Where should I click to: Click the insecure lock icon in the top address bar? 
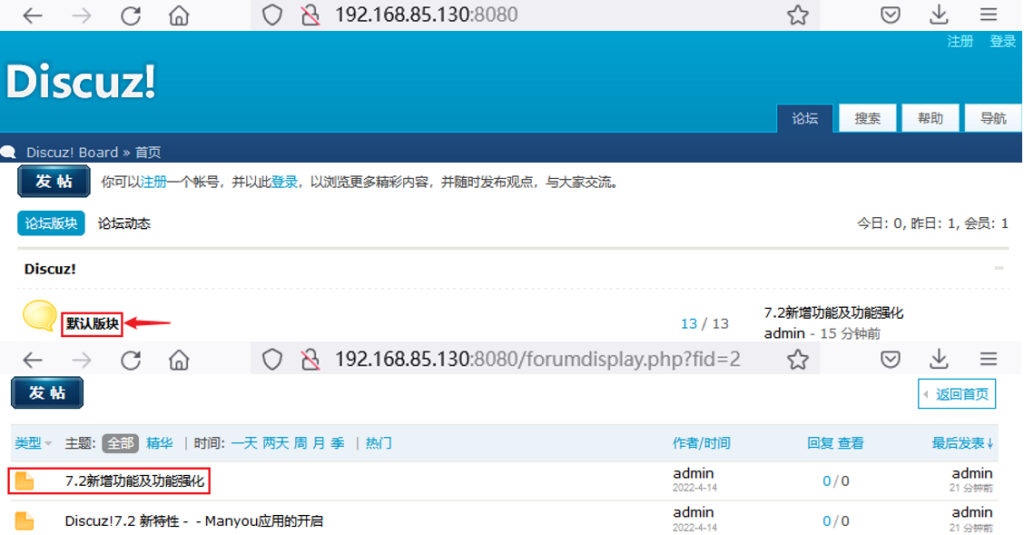point(310,15)
